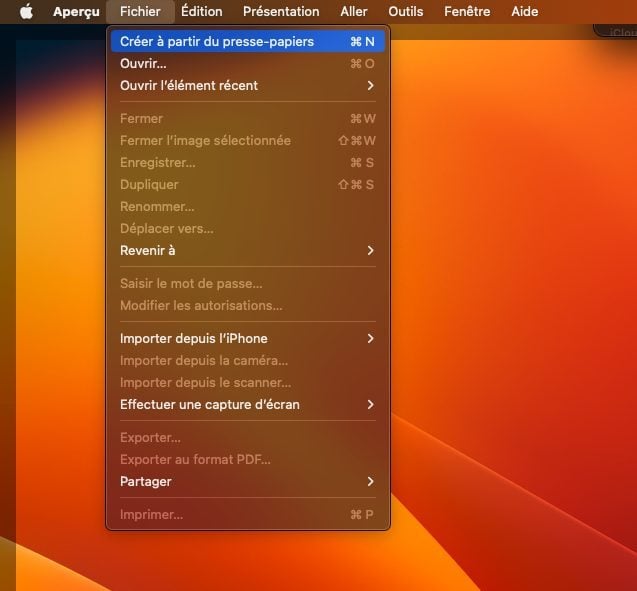Click Fermer l'image sélectionnée entry
The image size is (637, 591).
(x=248, y=141)
